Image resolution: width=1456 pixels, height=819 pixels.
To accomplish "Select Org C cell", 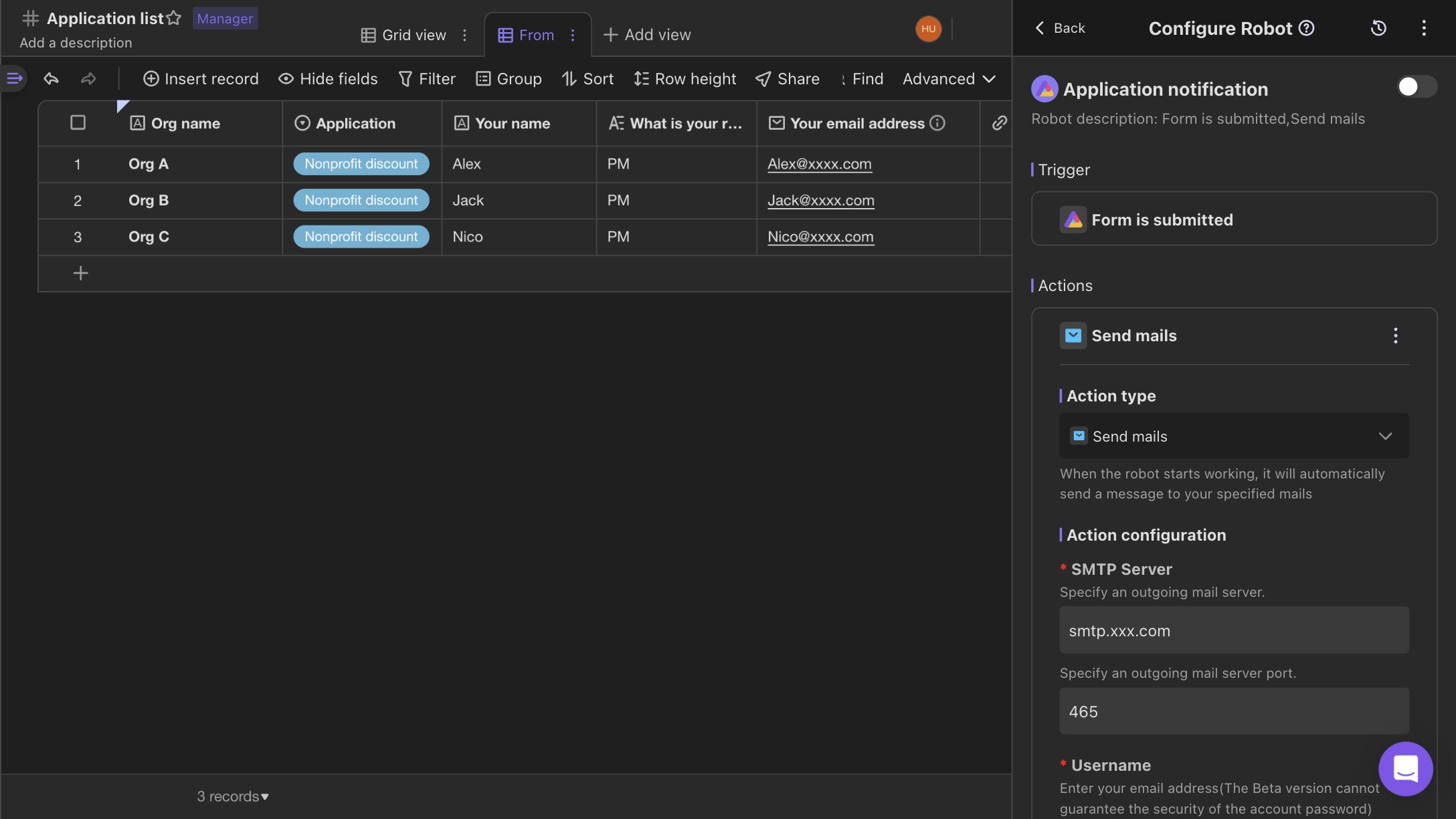I will point(200,236).
